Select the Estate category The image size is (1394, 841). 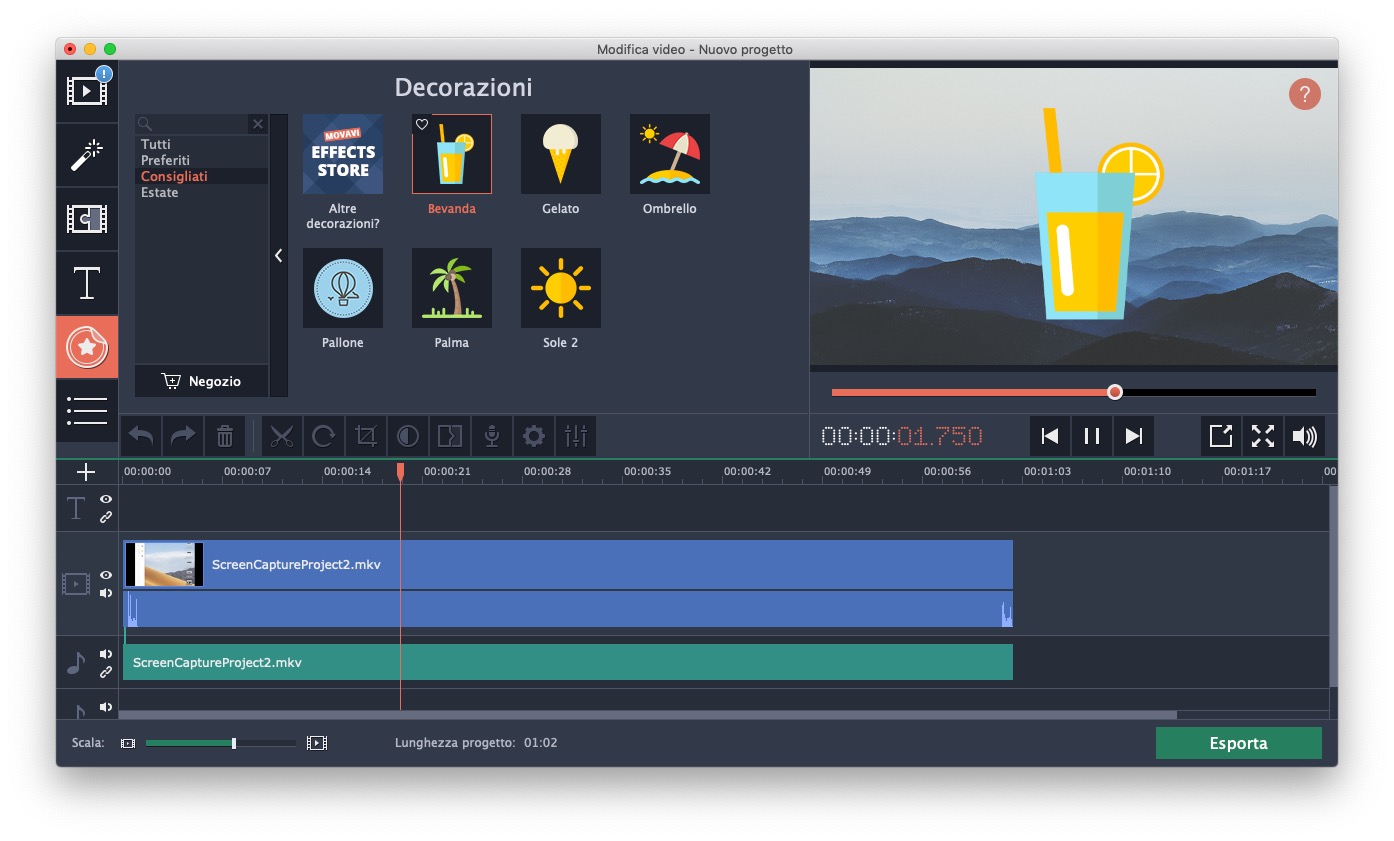click(x=160, y=192)
